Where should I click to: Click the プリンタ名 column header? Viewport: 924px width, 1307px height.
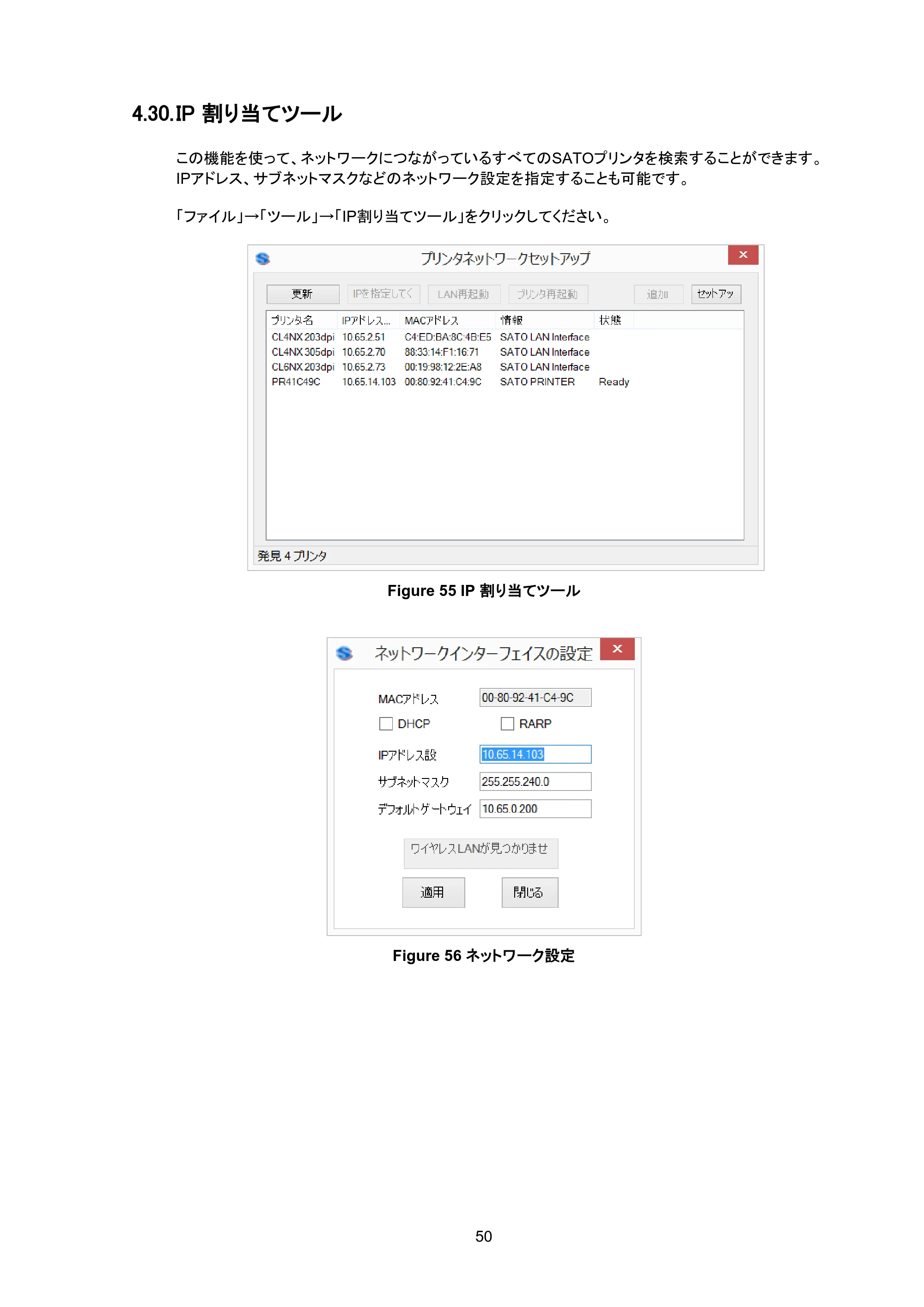coord(302,321)
